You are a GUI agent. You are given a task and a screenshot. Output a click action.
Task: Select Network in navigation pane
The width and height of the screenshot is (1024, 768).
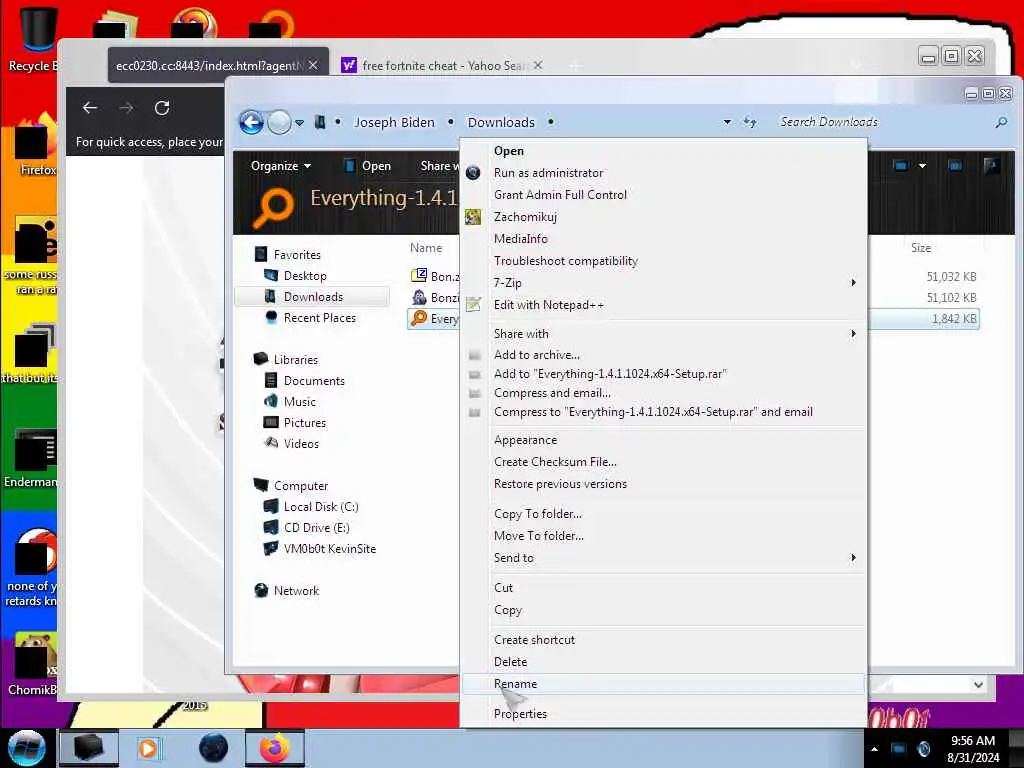(x=296, y=590)
